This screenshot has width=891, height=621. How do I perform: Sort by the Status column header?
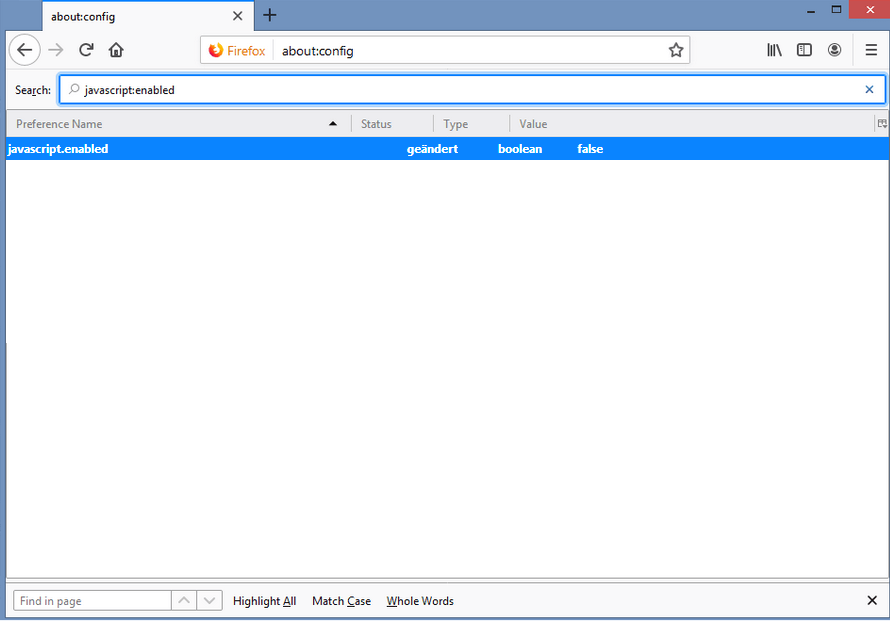click(x=375, y=123)
